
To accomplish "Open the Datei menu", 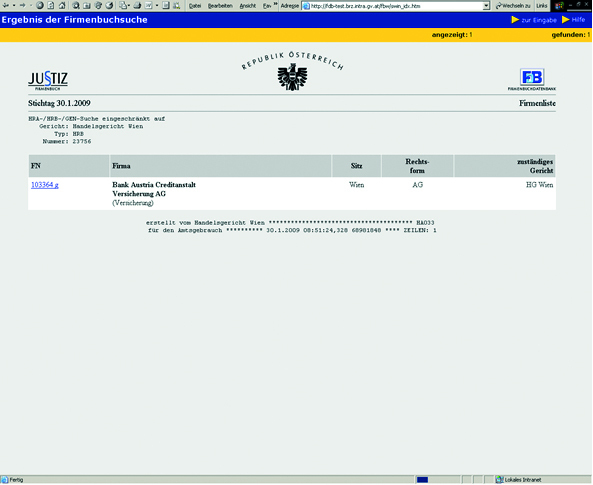I will 195,6.
